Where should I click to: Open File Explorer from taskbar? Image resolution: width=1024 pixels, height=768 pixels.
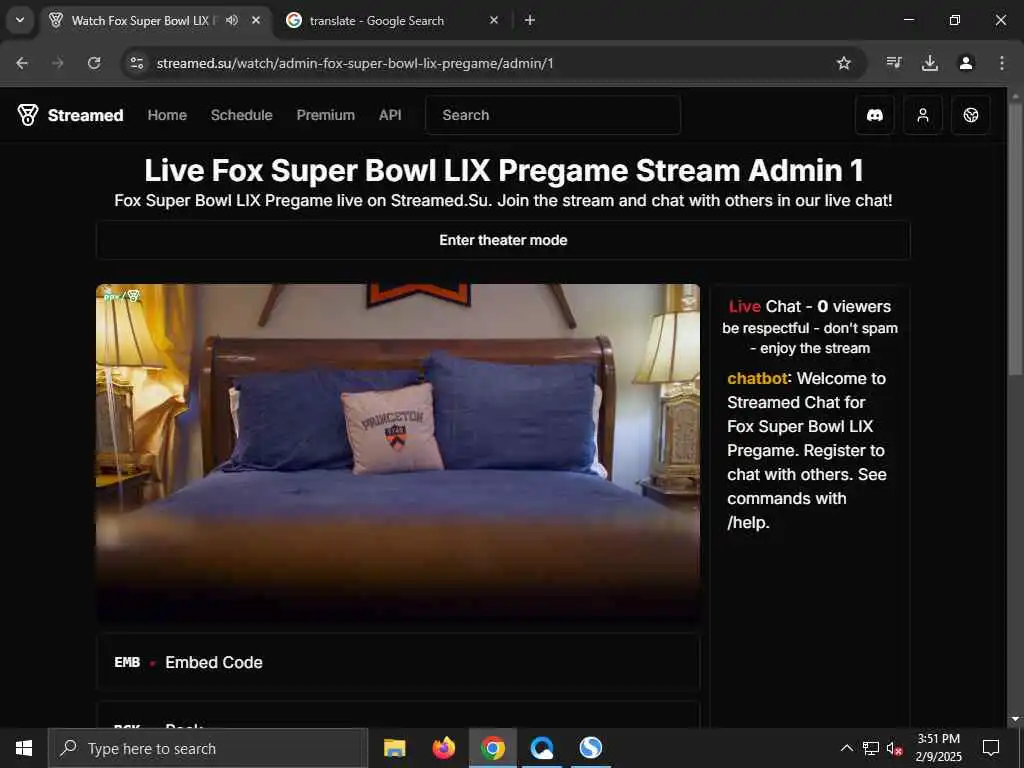coord(394,748)
